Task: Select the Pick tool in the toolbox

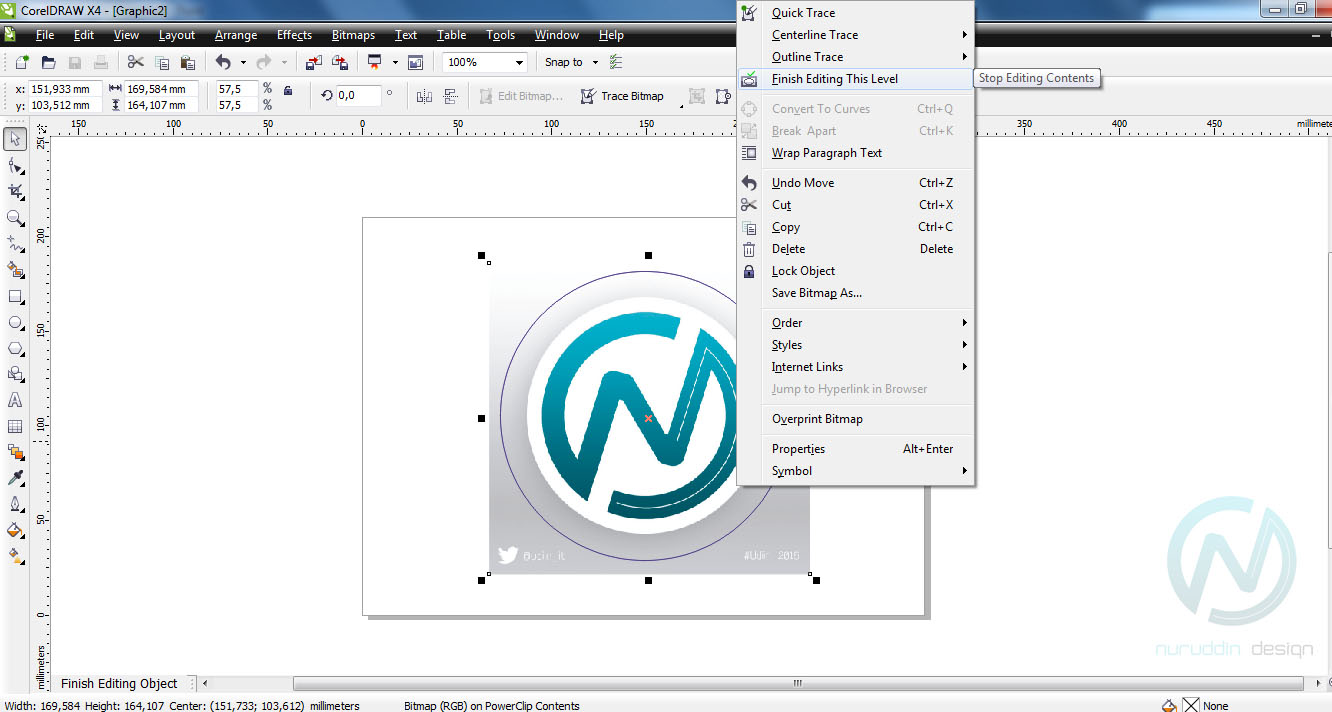Action: pyautogui.click(x=15, y=138)
